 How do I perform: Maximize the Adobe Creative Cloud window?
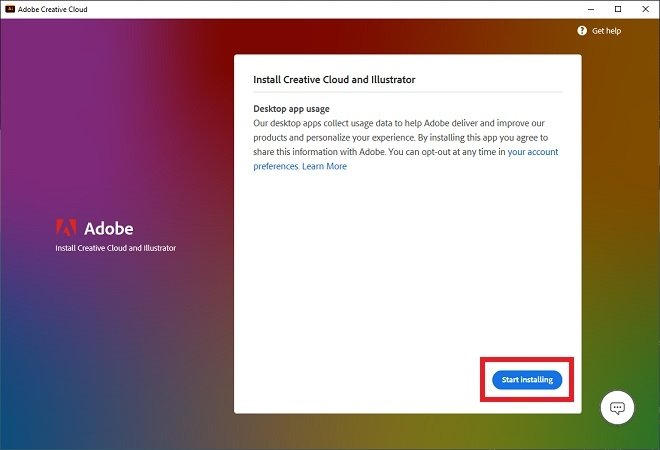tap(618, 9)
